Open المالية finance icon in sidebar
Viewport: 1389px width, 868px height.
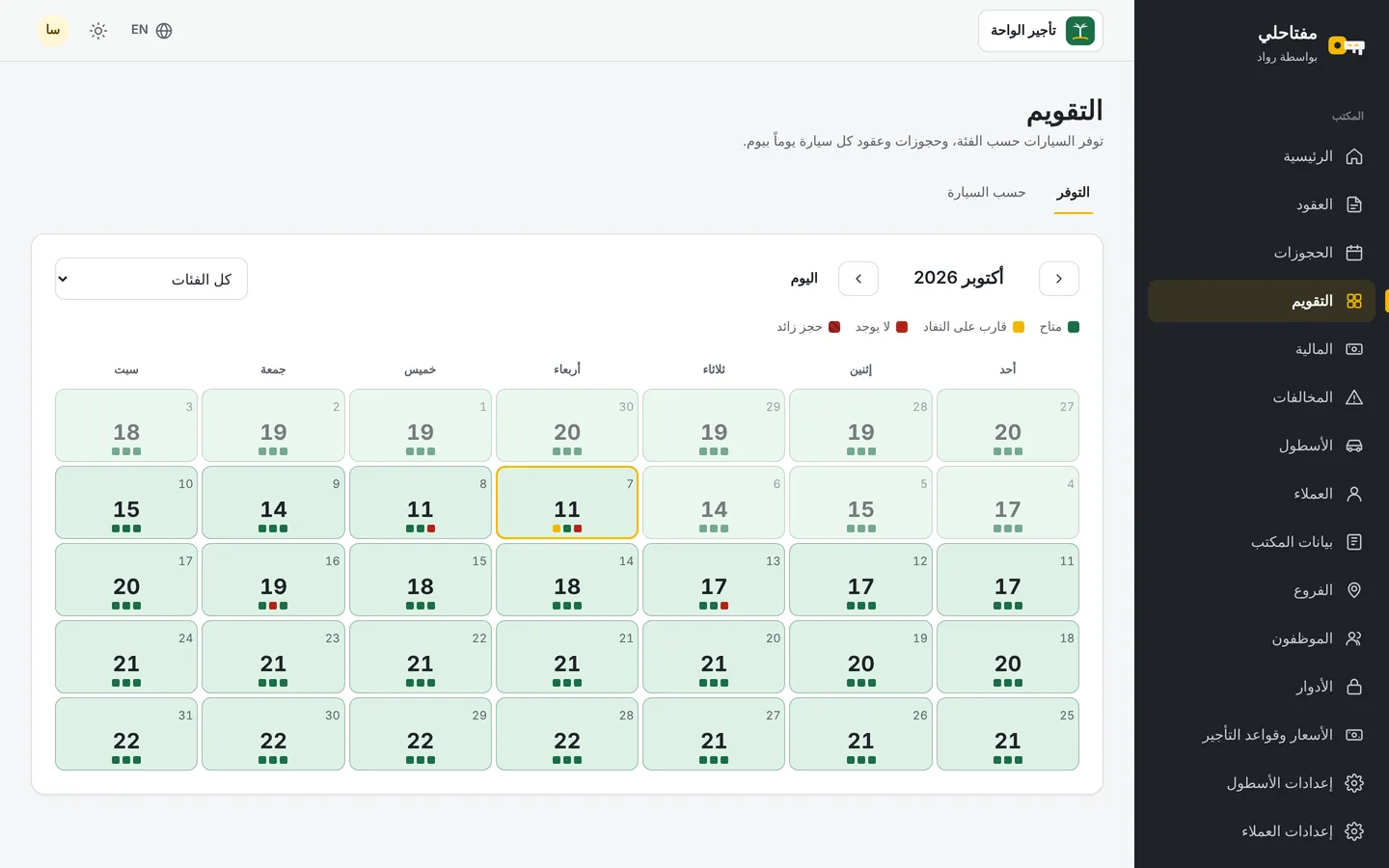[x=1354, y=349]
